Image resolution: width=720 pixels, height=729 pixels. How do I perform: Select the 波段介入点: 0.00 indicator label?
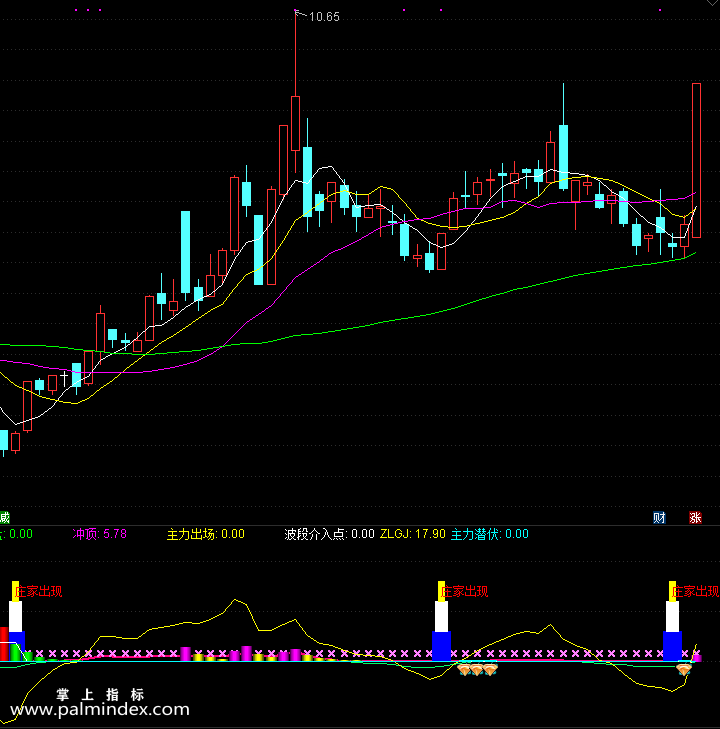(329, 534)
